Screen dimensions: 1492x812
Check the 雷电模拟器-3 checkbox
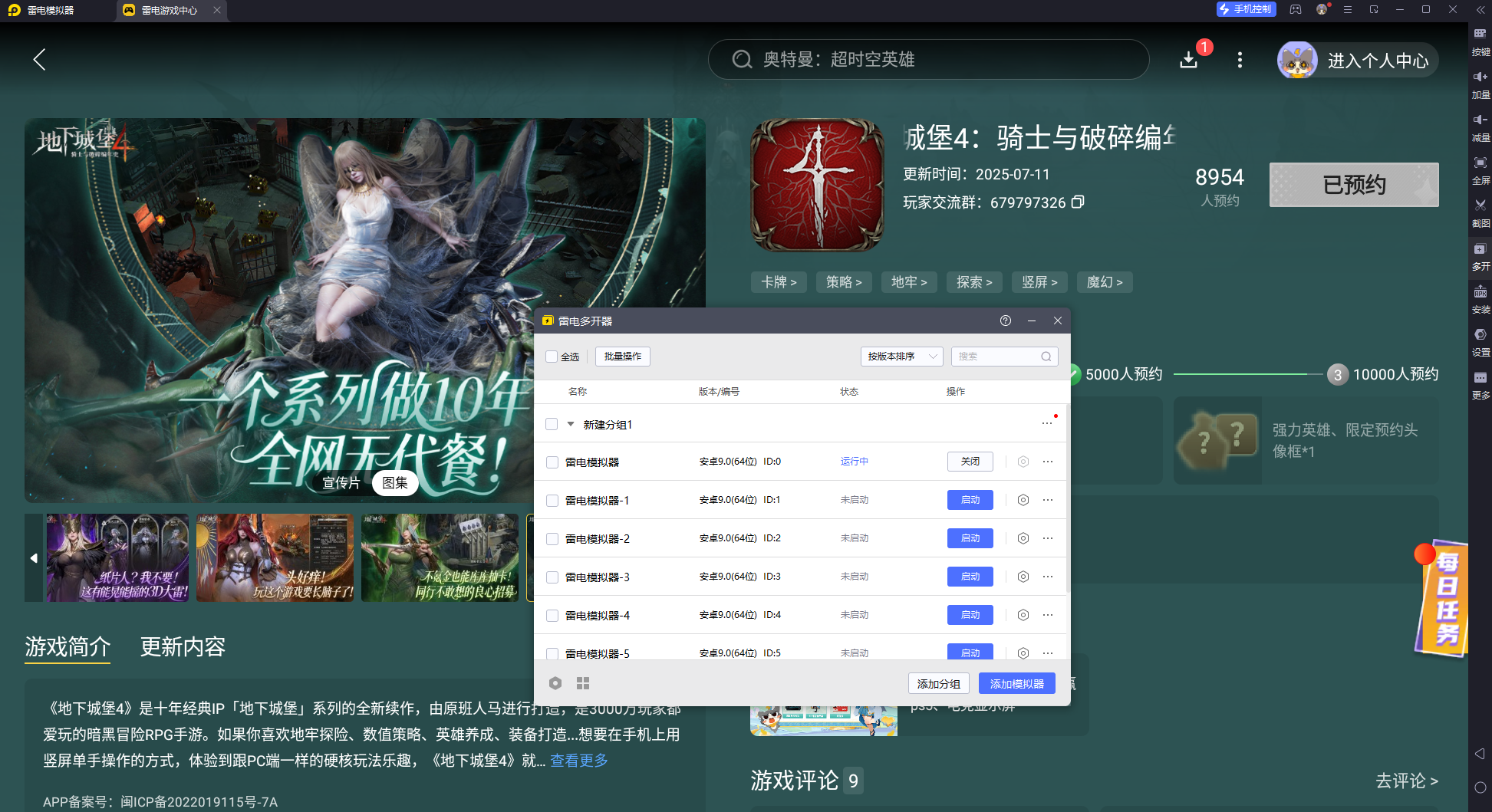tap(552, 577)
